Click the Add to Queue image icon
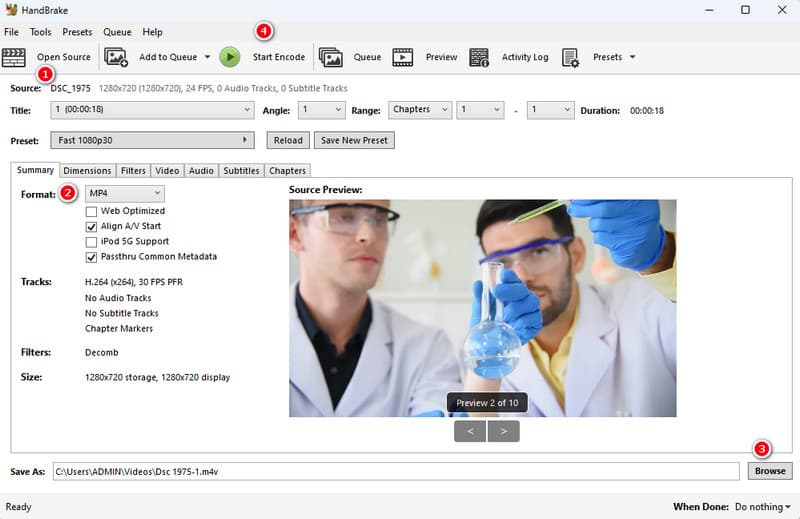 pyautogui.click(x=116, y=57)
